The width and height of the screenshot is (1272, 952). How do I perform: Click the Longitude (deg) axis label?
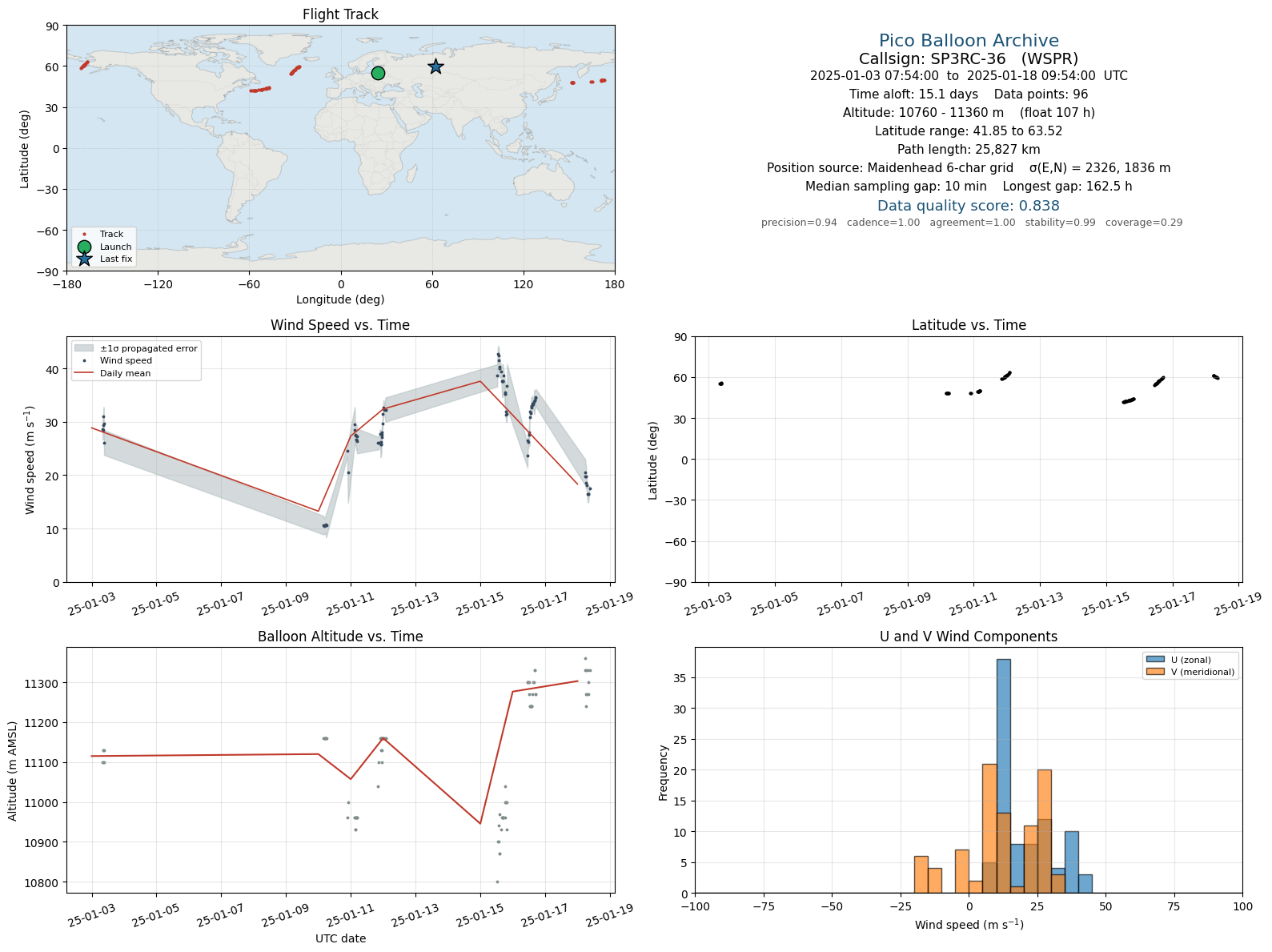340,299
